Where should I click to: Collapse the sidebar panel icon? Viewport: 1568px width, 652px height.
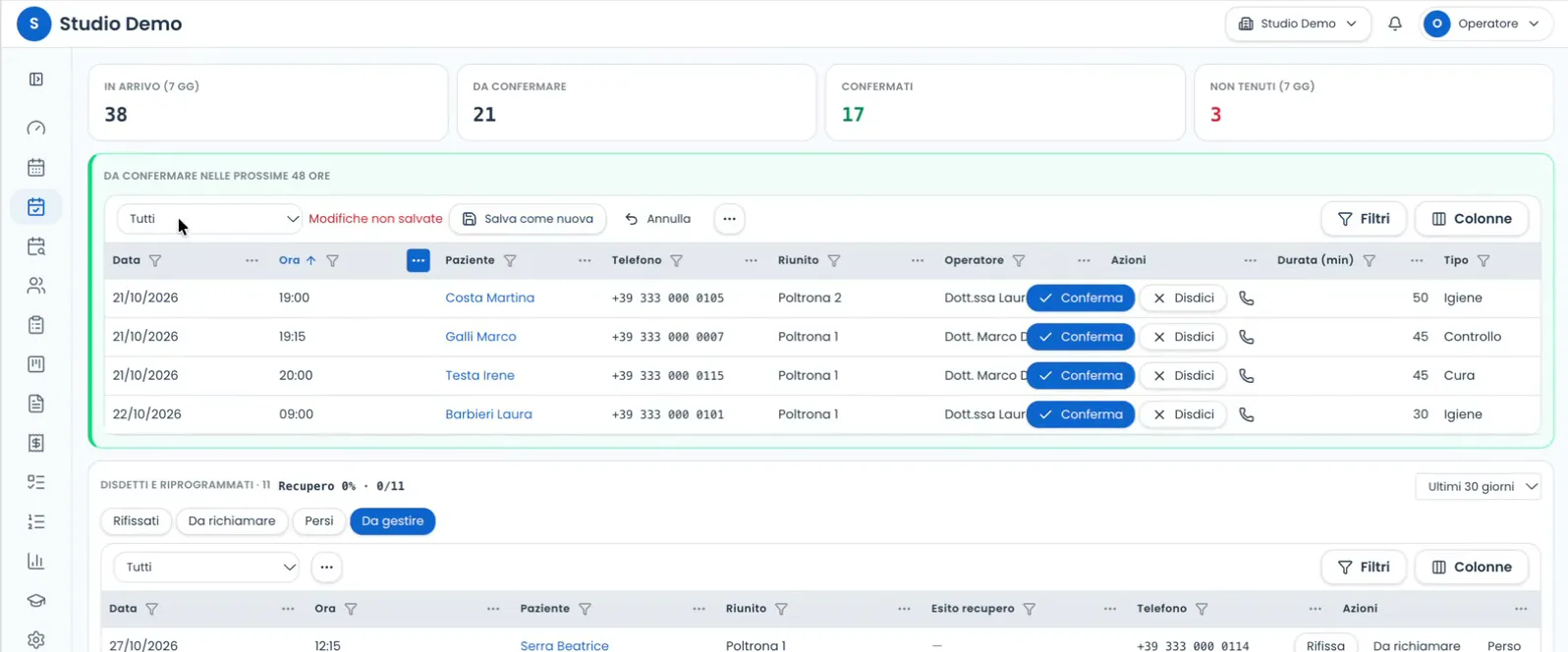(36, 80)
